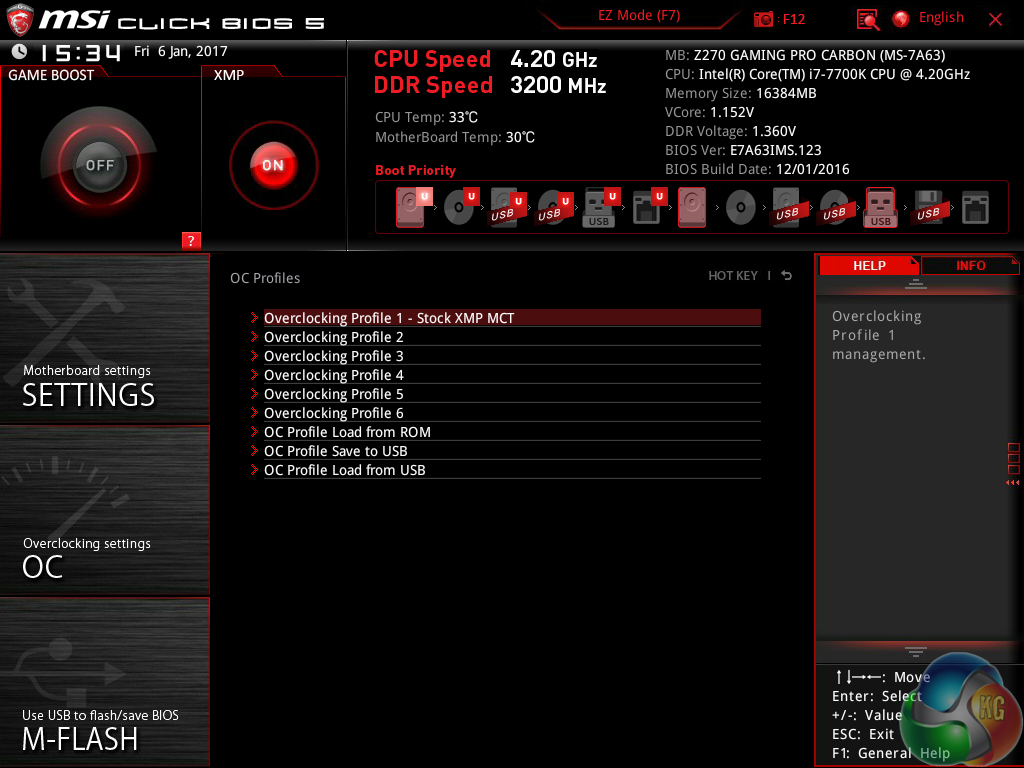Click the 15:34 system time display
The width and height of the screenshot is (1024, 768).
click(80, 52)
